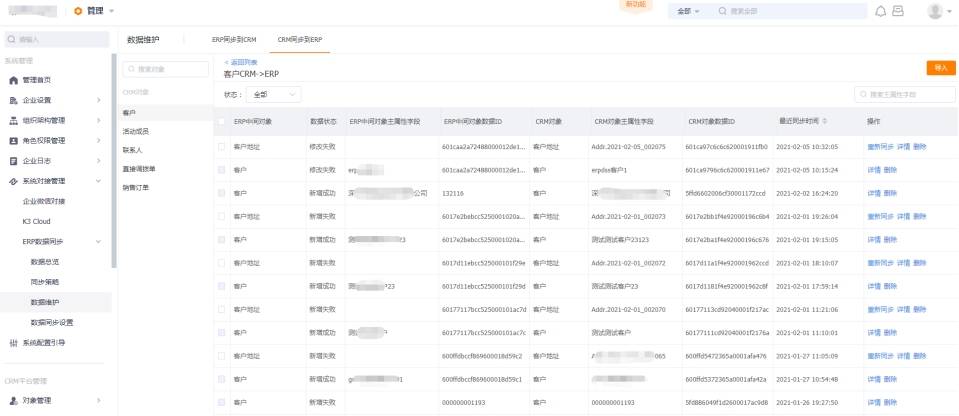Click the 组织架构管理 org chart icon
959x416 pixels.
13,121
